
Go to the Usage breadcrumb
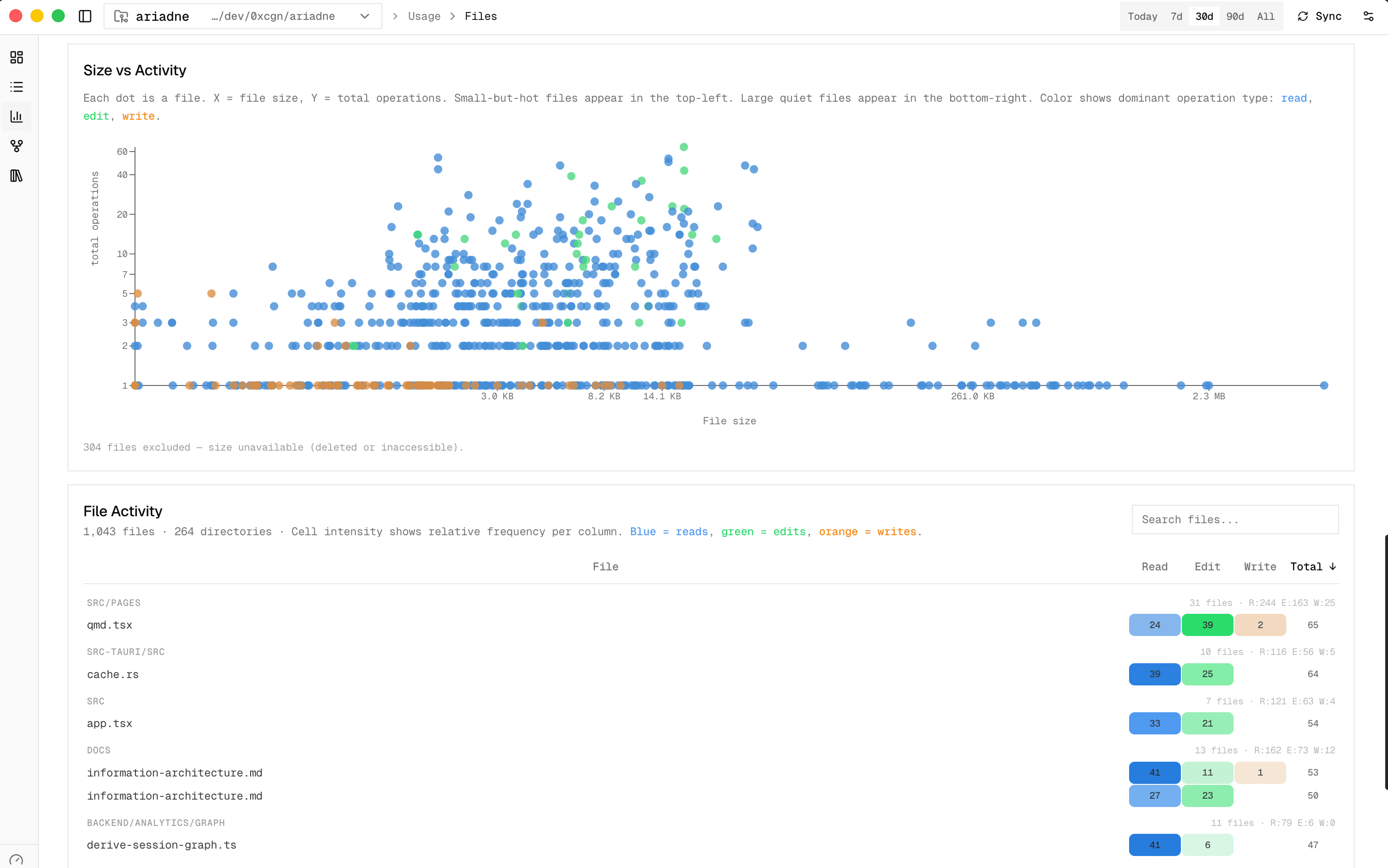click(424, 16)
